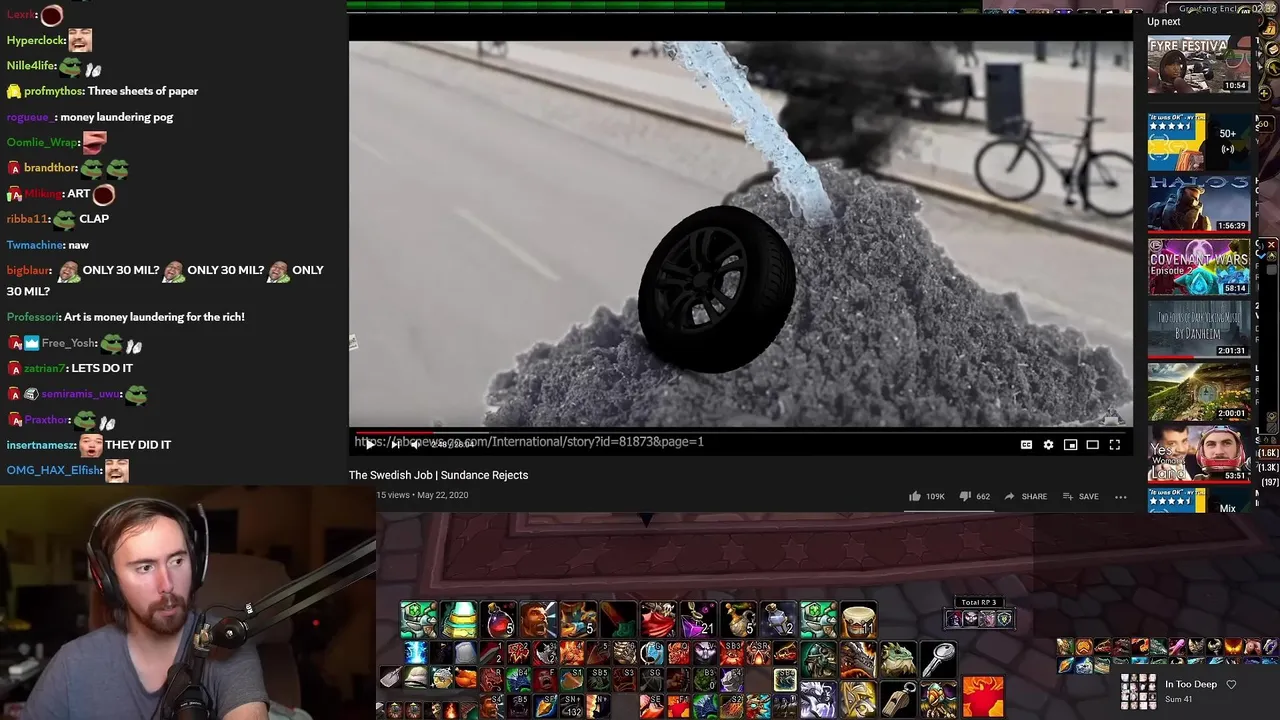
Task: Like the video with 109K likes
Action: (x=927, y=496)
